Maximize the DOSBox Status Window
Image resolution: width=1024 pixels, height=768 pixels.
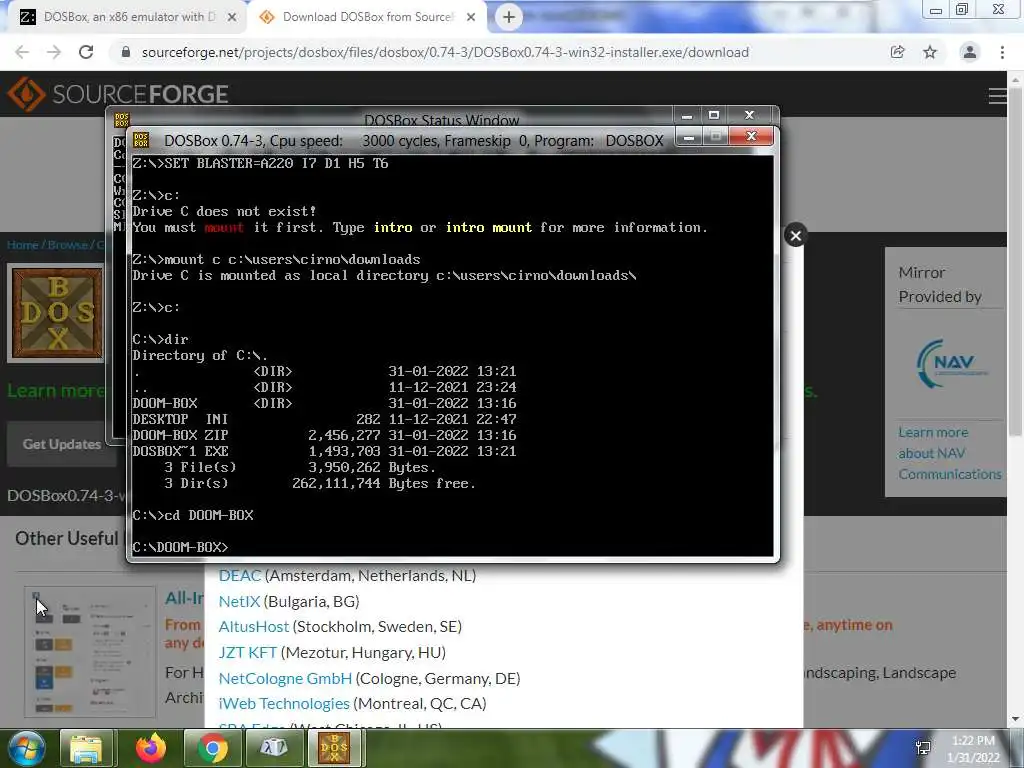(x=714, y=116)
